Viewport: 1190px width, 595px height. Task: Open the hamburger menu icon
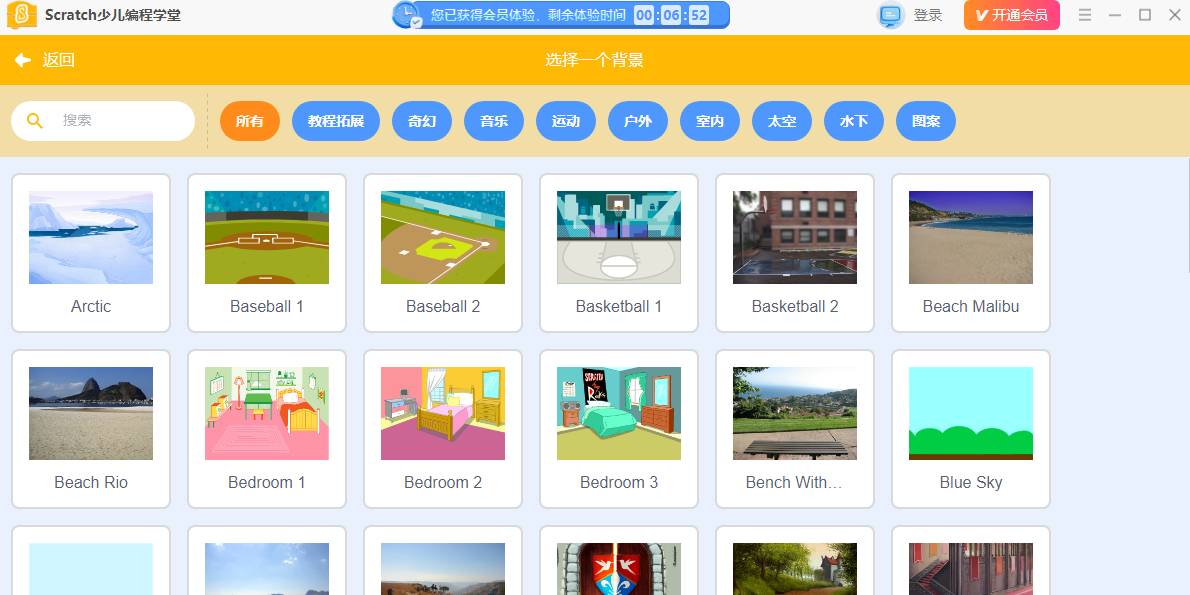[x=1085, y=15]
